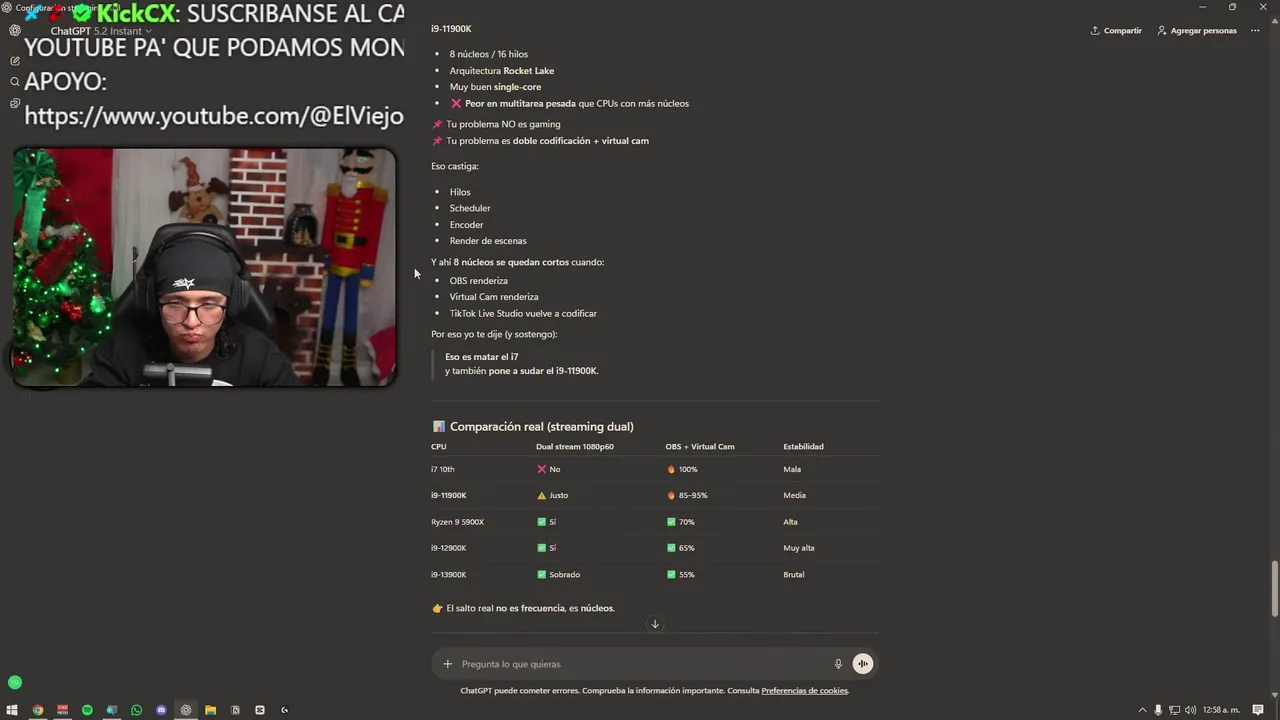Click 'TikTok Live Studio vuelve a codificar' bullet

[x=523, y=314]
